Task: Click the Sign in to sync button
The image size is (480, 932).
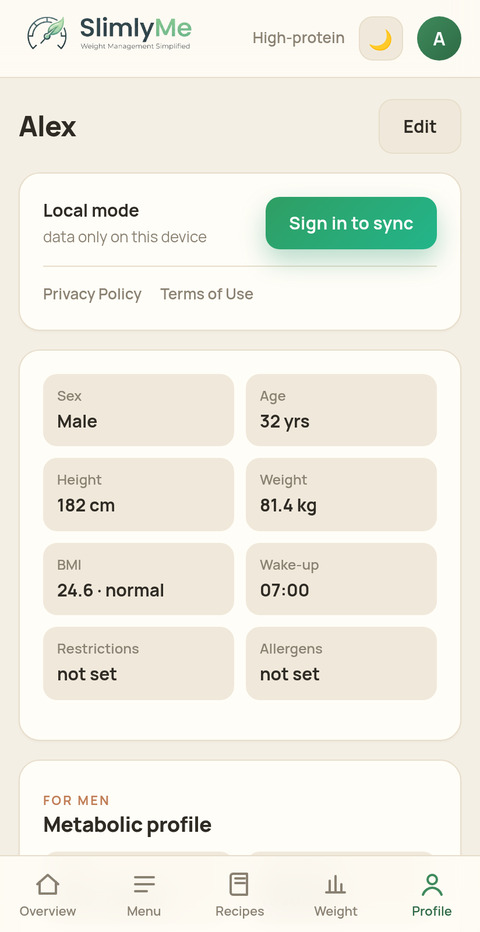Action: click(x=351, y=223)
